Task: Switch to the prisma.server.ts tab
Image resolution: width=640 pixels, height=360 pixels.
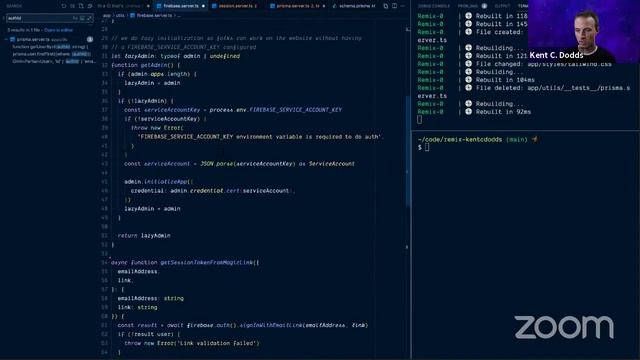Action: (x=298, y=6)
